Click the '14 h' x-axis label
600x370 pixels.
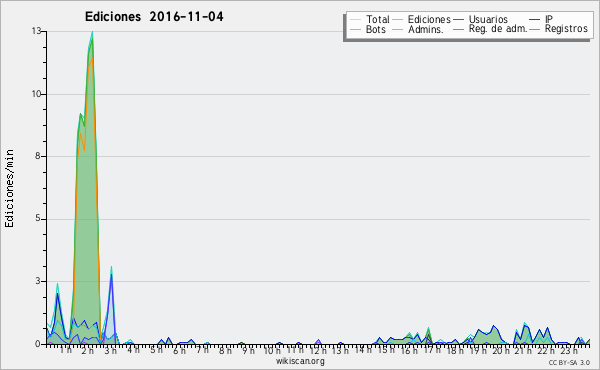coord(363,350)
